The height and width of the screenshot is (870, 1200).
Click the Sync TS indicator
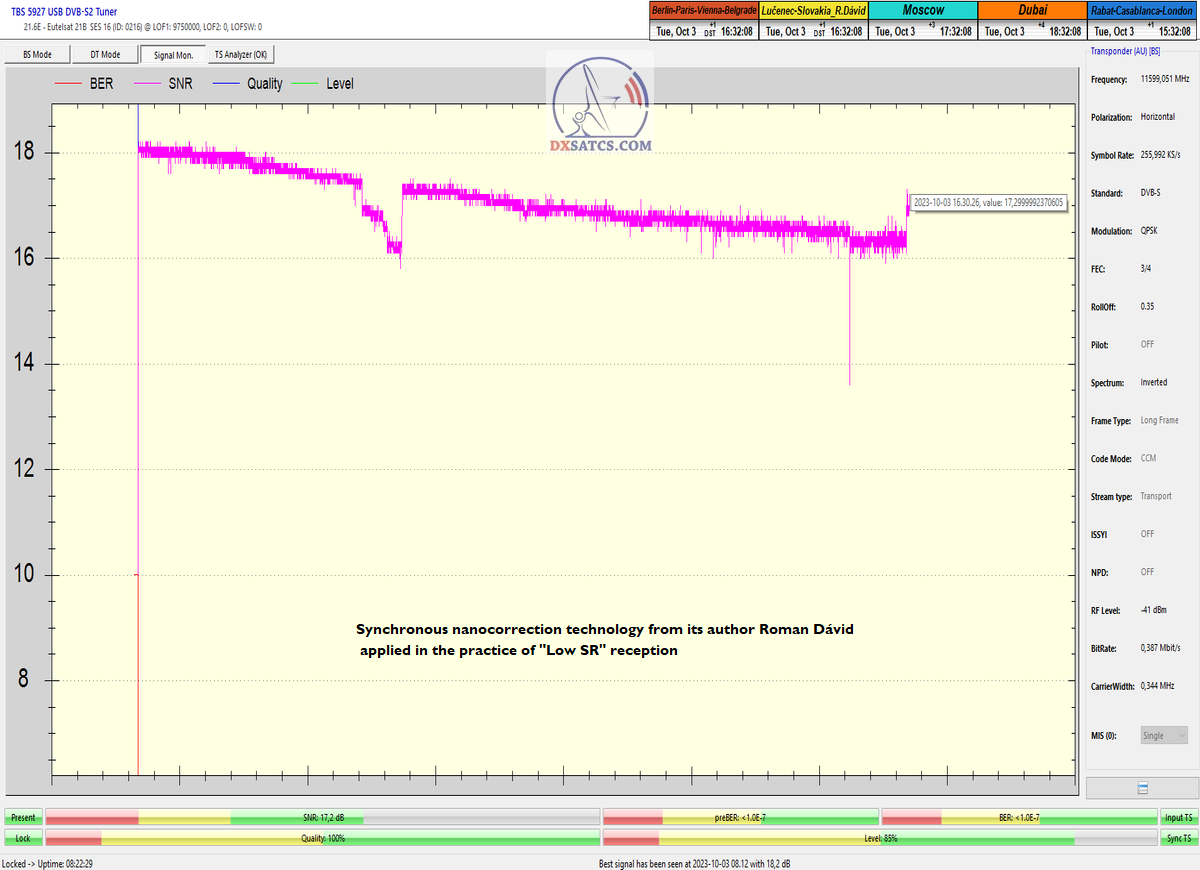[x=1178, y=838]
